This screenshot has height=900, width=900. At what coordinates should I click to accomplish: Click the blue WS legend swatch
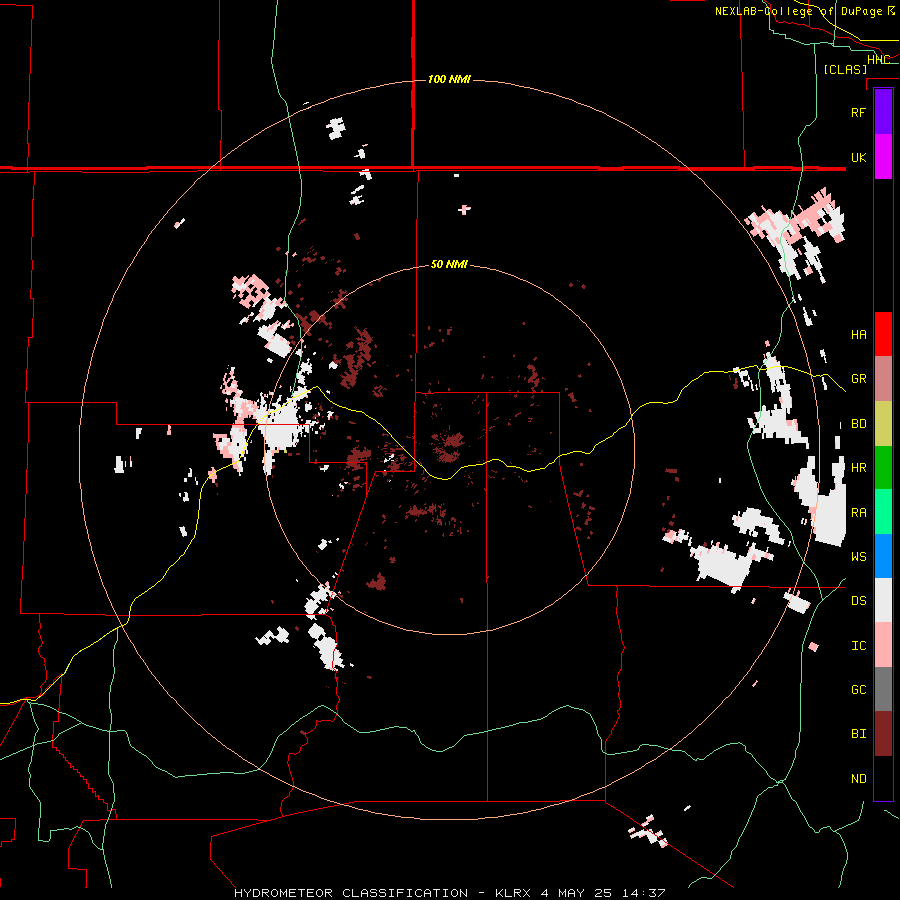pos(883,556)
